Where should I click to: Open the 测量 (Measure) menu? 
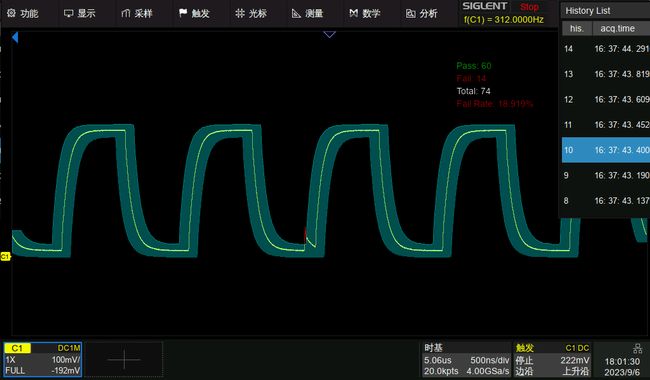pyautogui.click(x=308, y=13)
